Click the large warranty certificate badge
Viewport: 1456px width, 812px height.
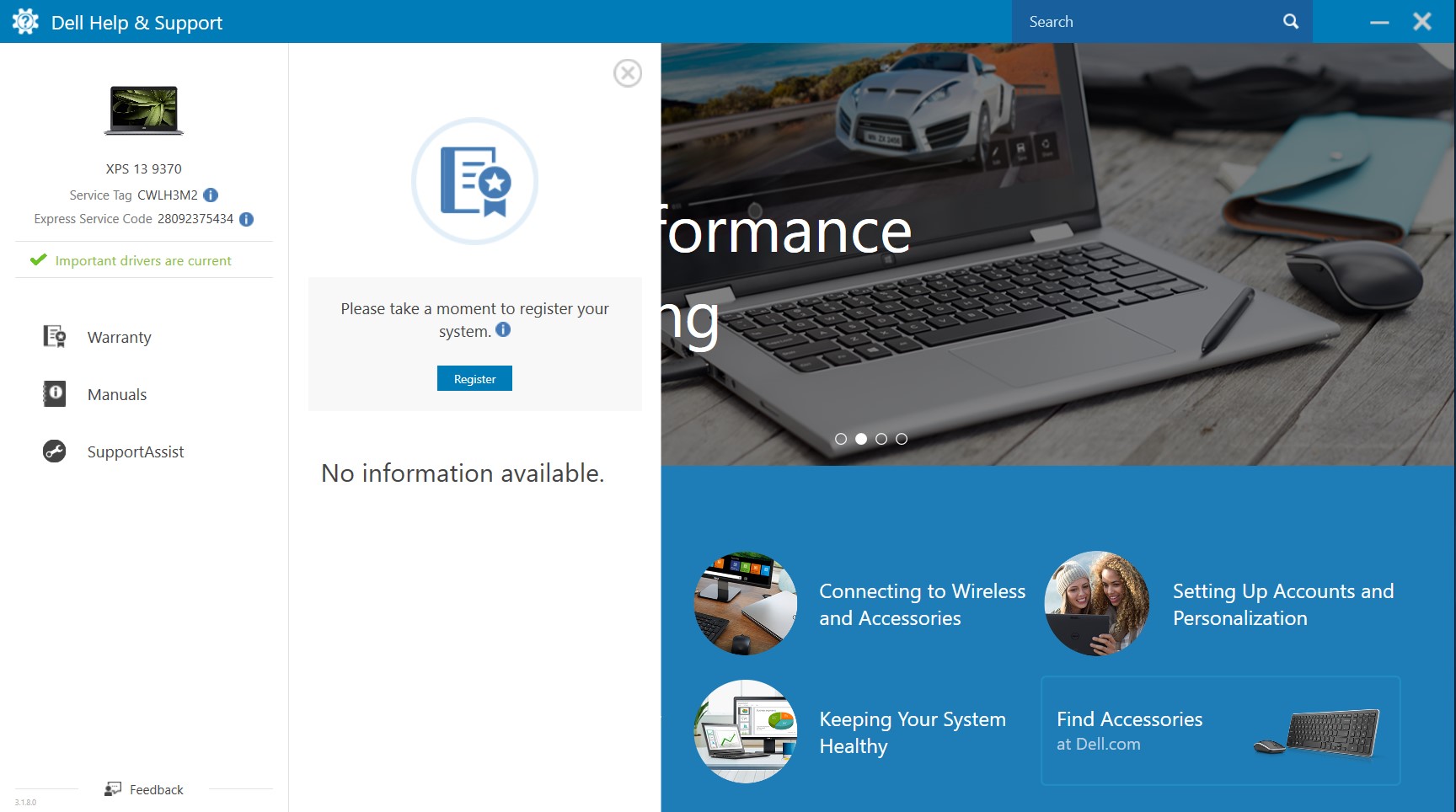475,181
